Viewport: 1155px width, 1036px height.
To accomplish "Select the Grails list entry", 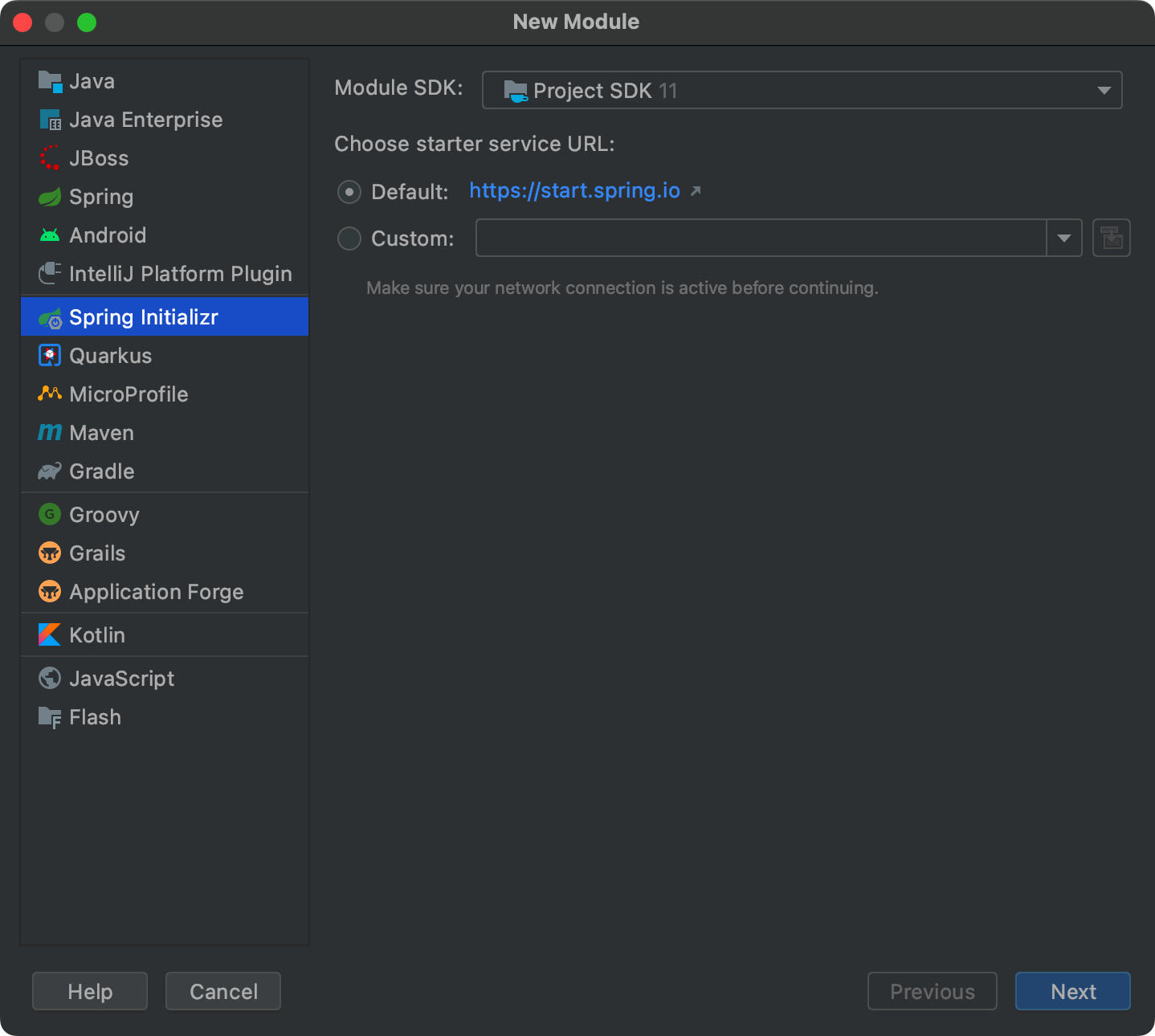I will tap(165, 553).
